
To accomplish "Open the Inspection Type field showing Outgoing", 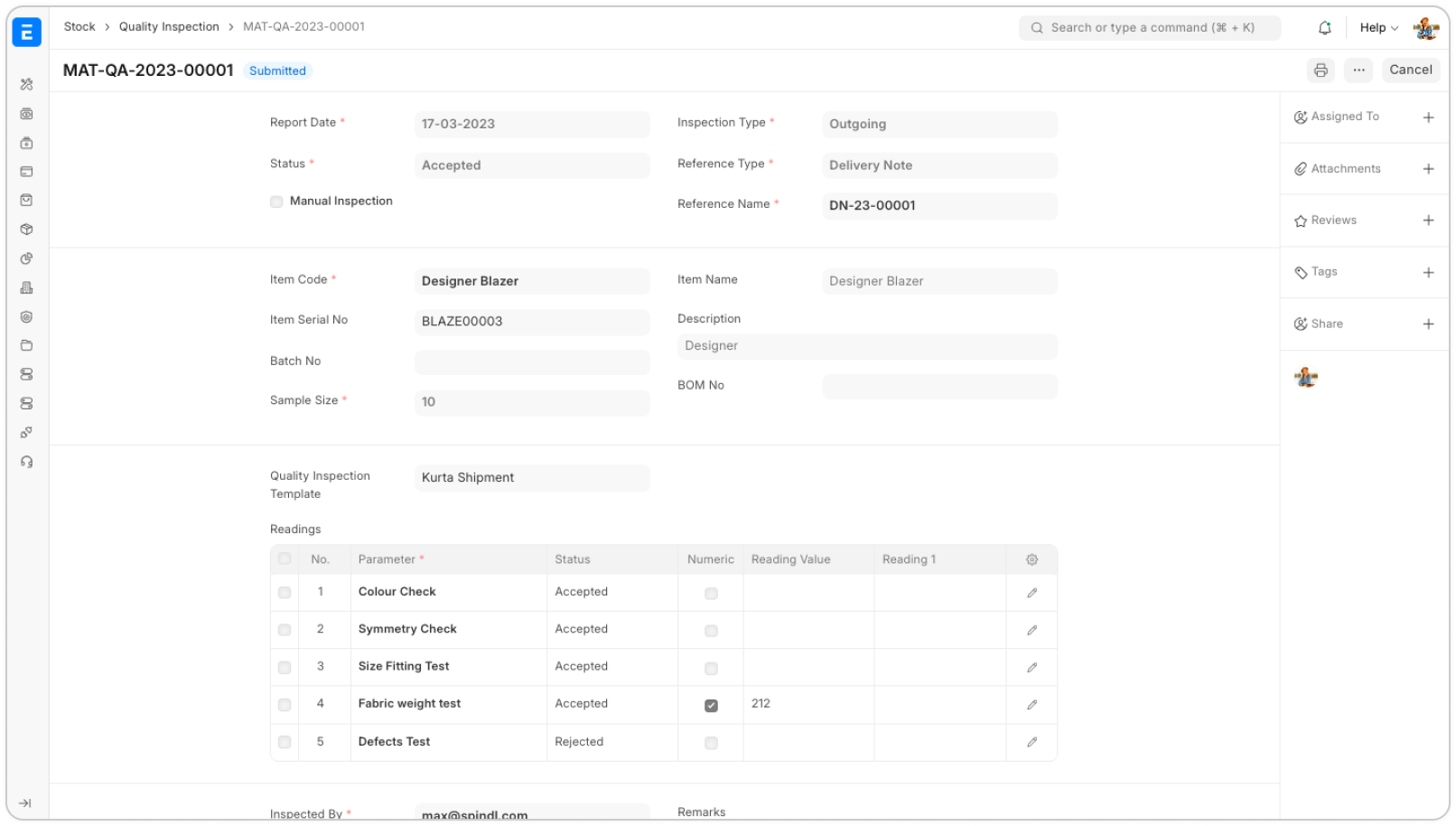I will 939,125.
